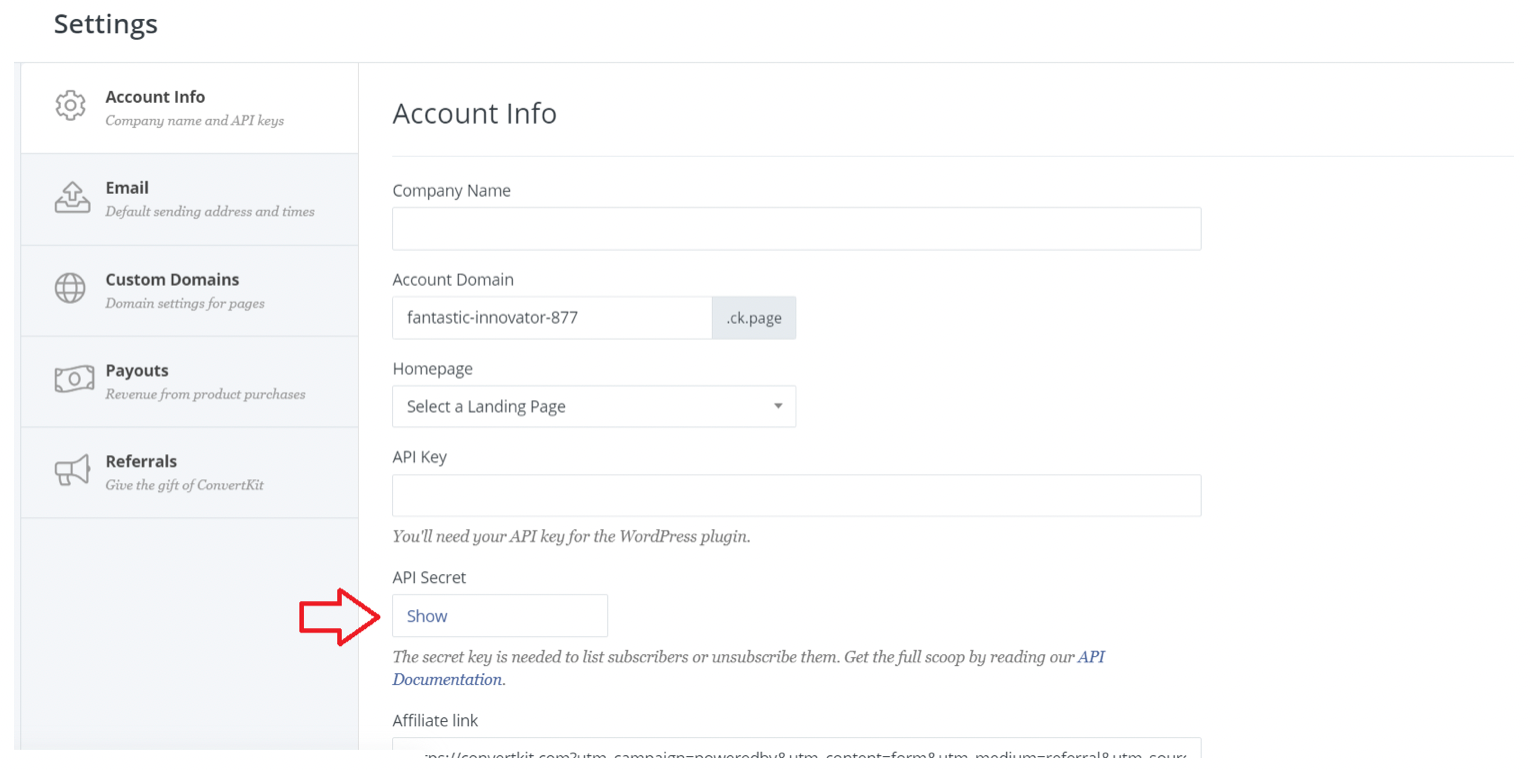Switch to Custom Domains settings
Viewport: 1530px width, 770px height.
(189, 290)
